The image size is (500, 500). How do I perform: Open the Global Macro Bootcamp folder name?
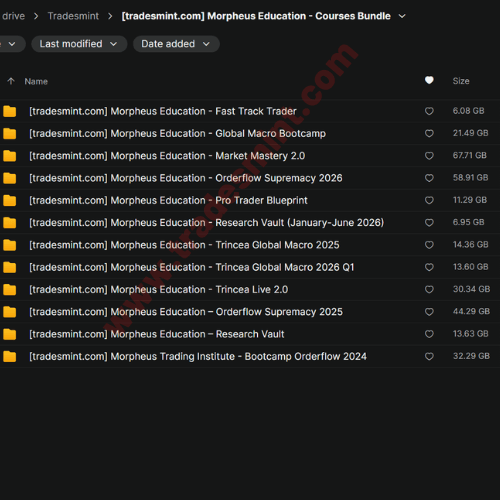click(177, 134)
